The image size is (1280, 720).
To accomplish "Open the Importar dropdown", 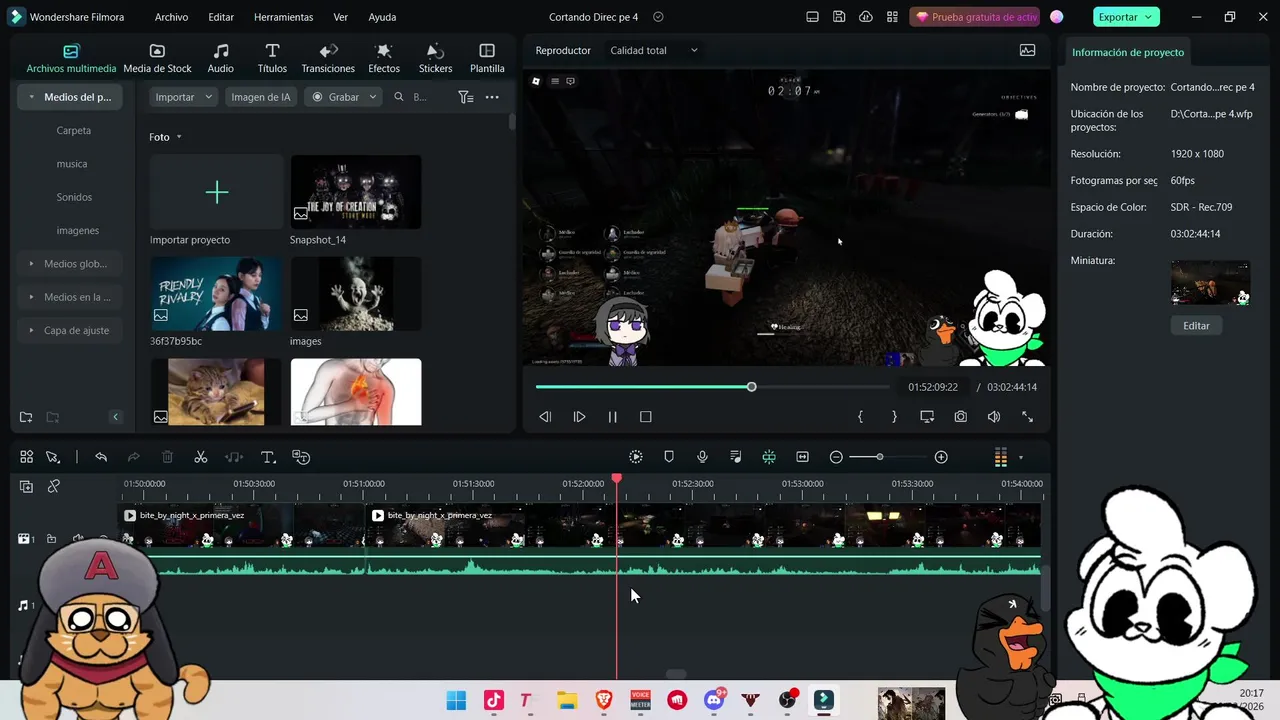I will 184,97.
